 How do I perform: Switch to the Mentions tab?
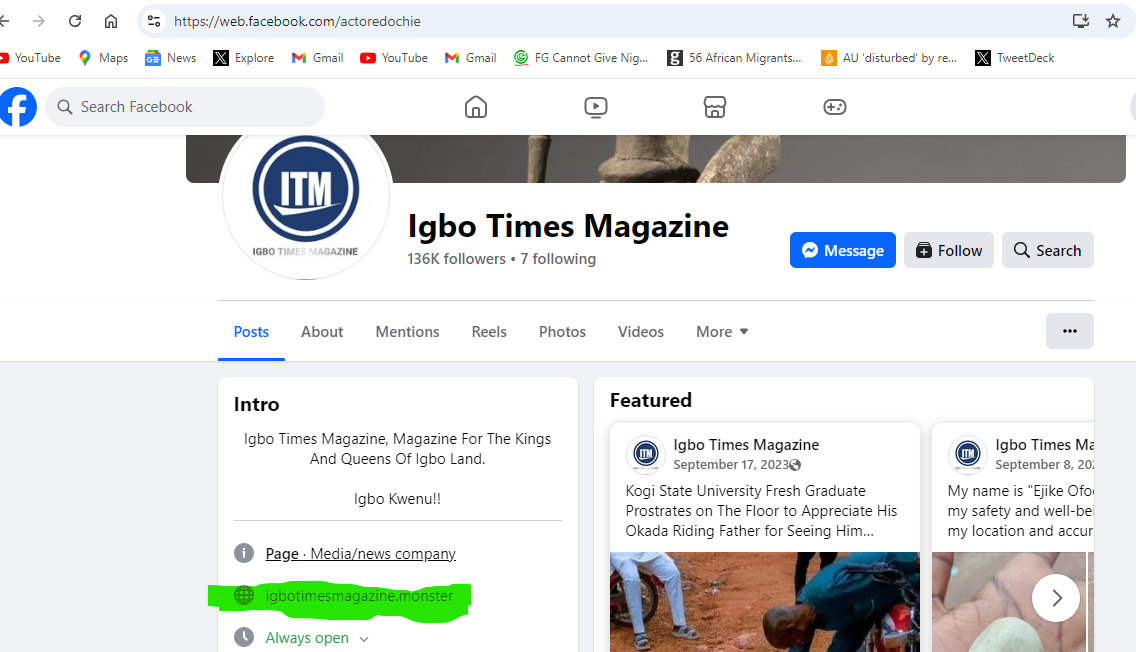point(407,332)
